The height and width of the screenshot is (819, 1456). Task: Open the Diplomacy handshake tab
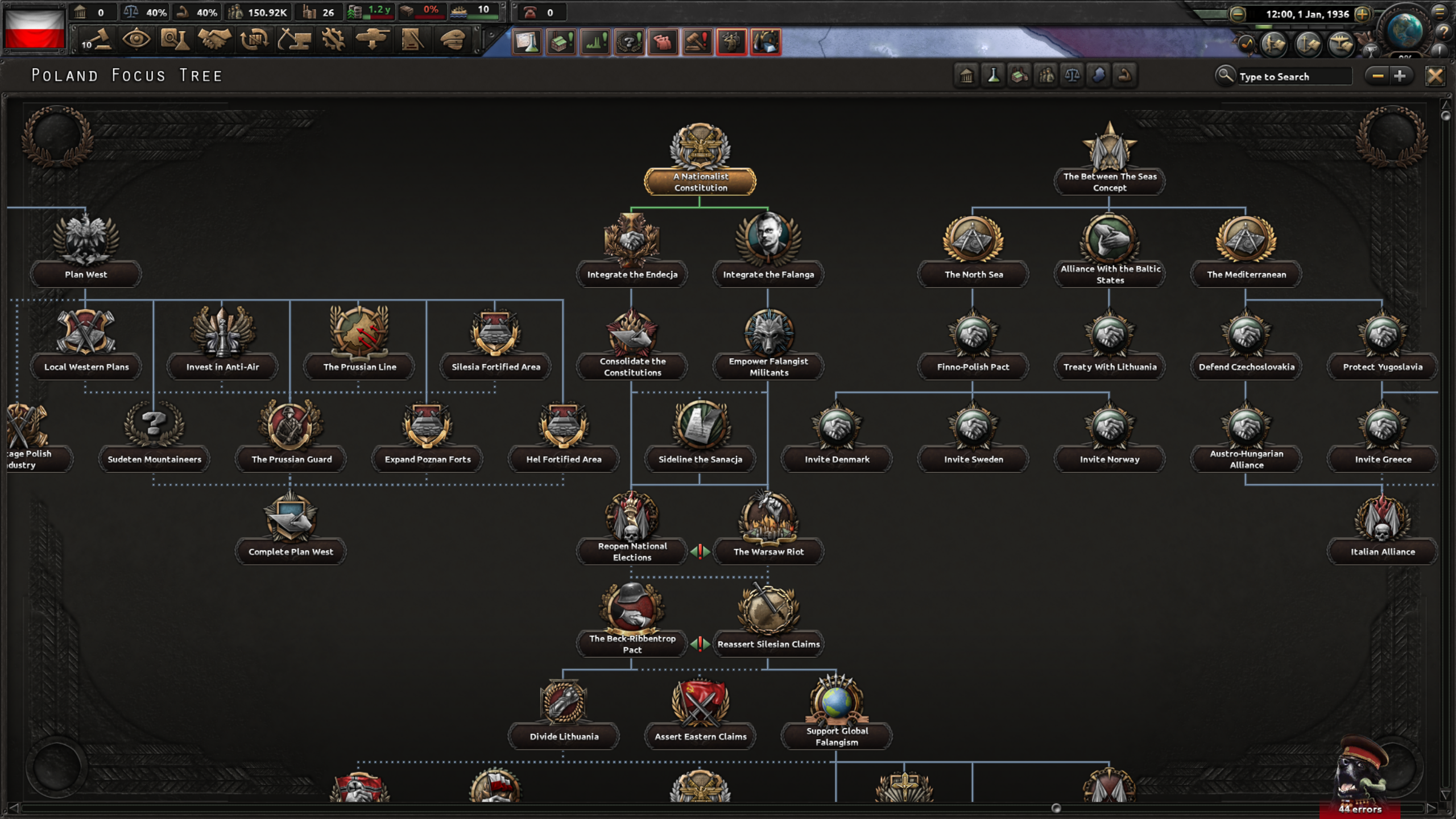(214, 40)
